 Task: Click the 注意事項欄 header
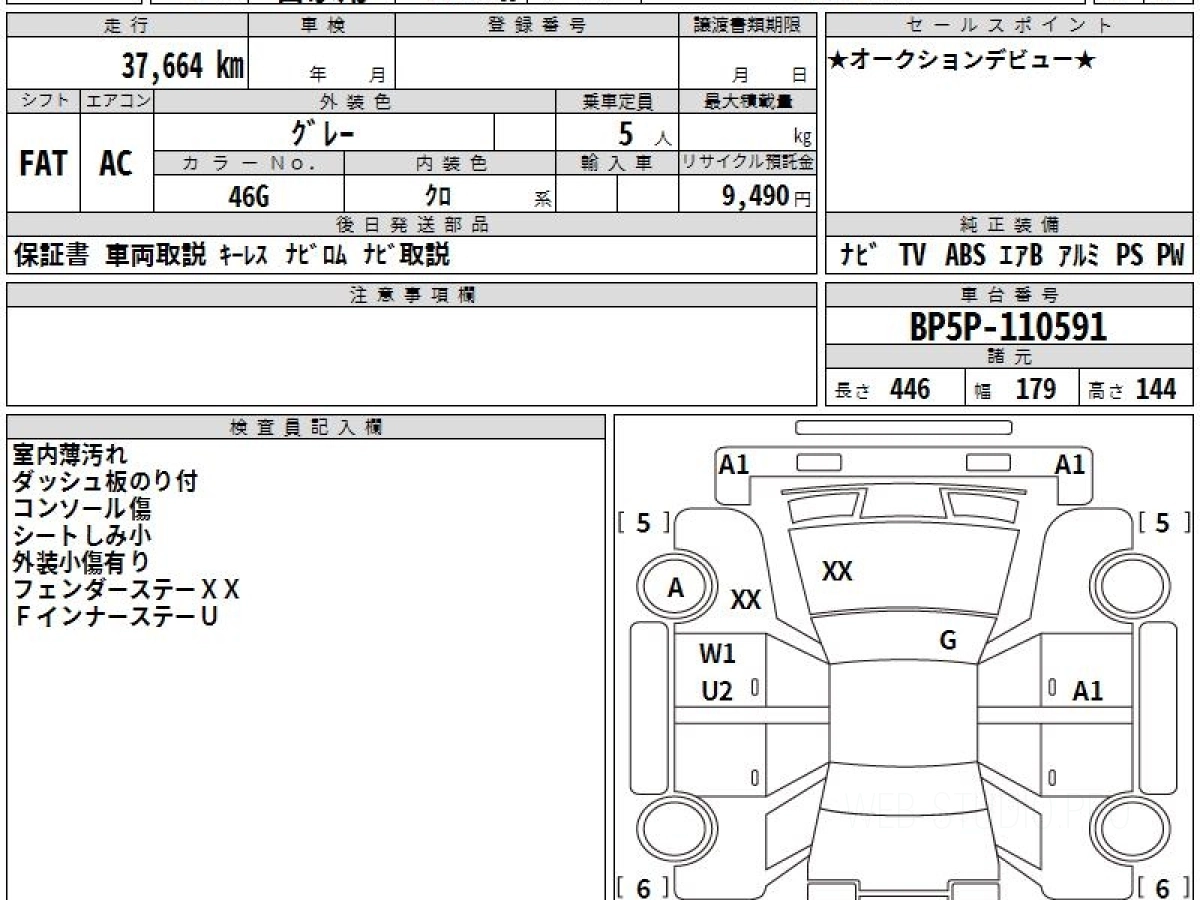[412, 295]
